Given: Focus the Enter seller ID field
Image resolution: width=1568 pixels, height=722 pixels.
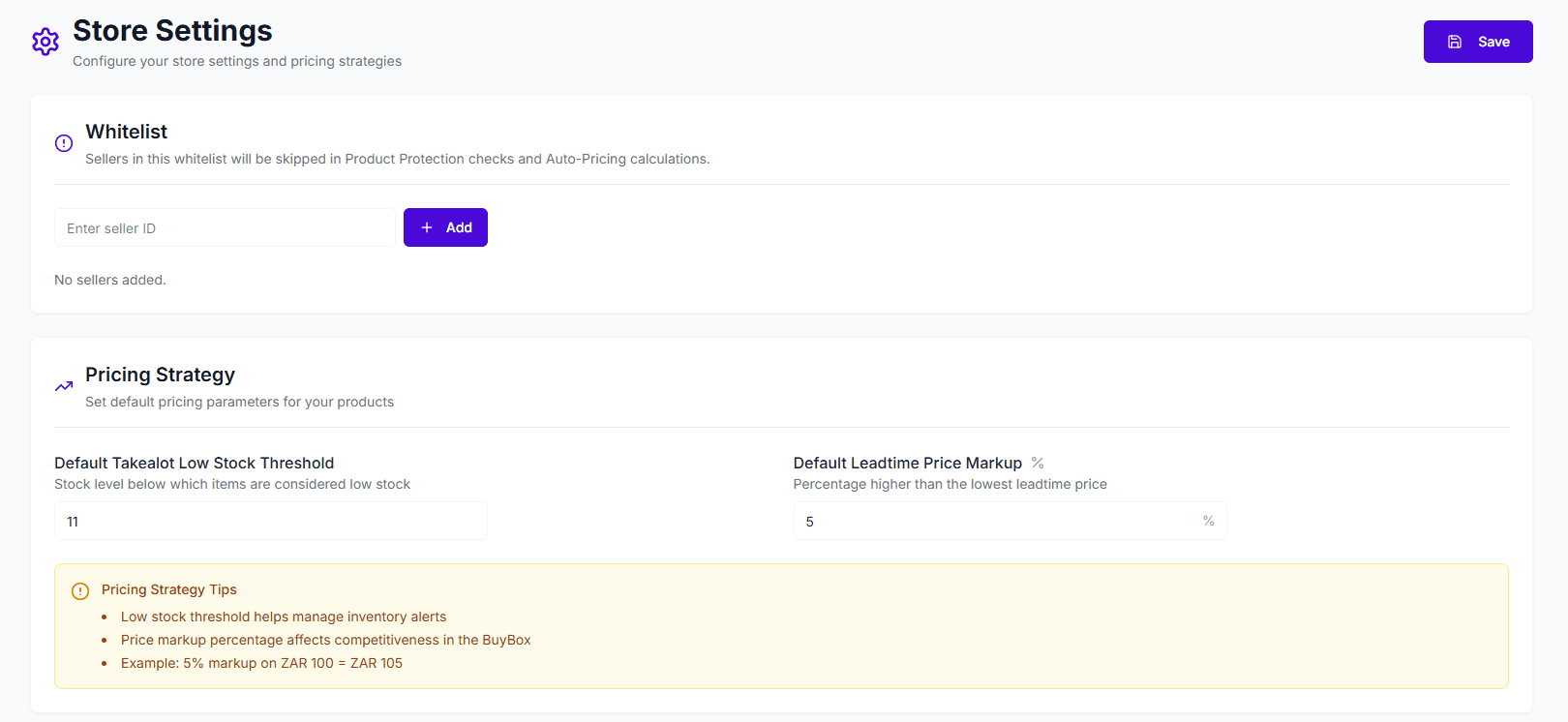Looking at the screenshot, I should [x=225, y=228].
